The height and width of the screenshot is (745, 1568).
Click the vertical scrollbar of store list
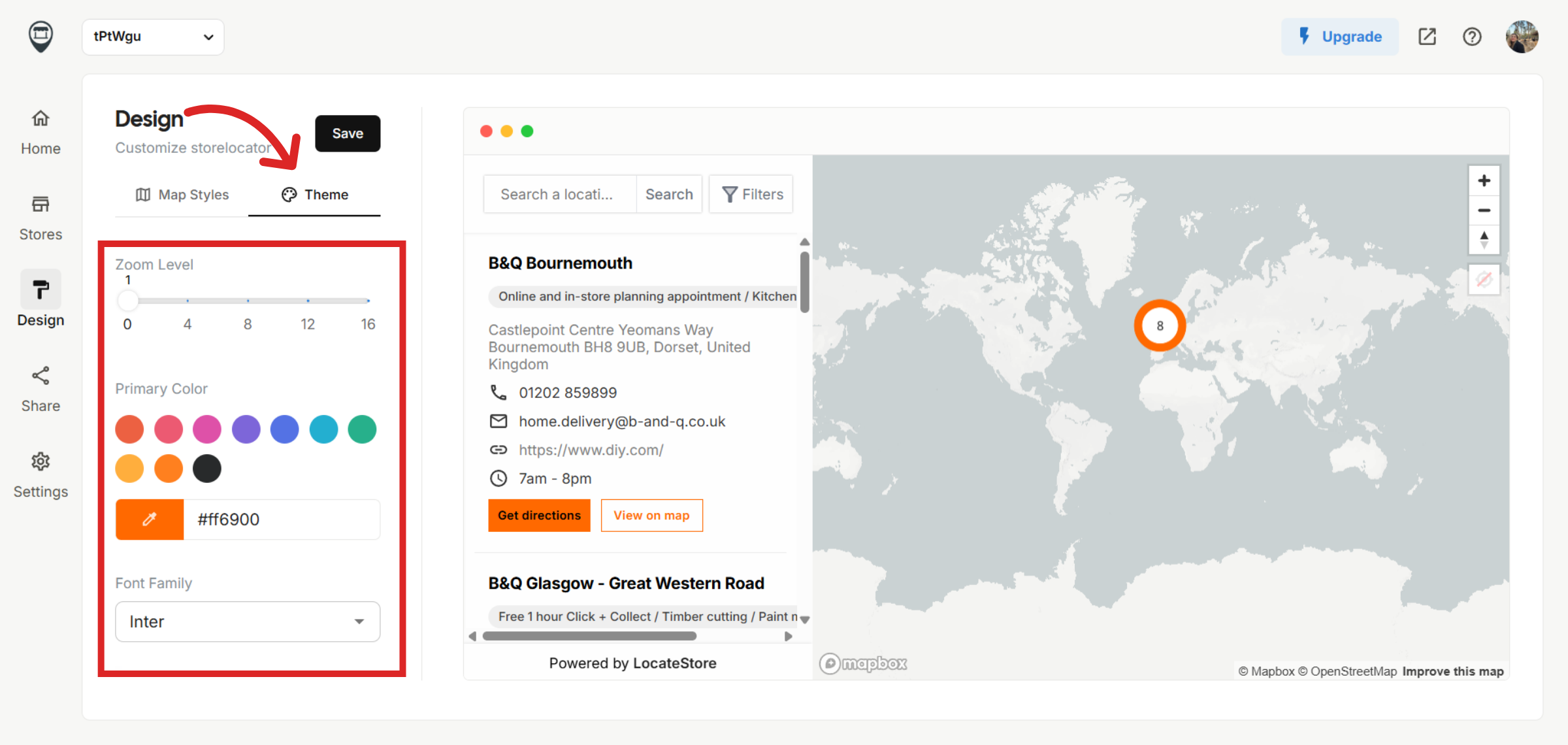click(x=805, y=282)
